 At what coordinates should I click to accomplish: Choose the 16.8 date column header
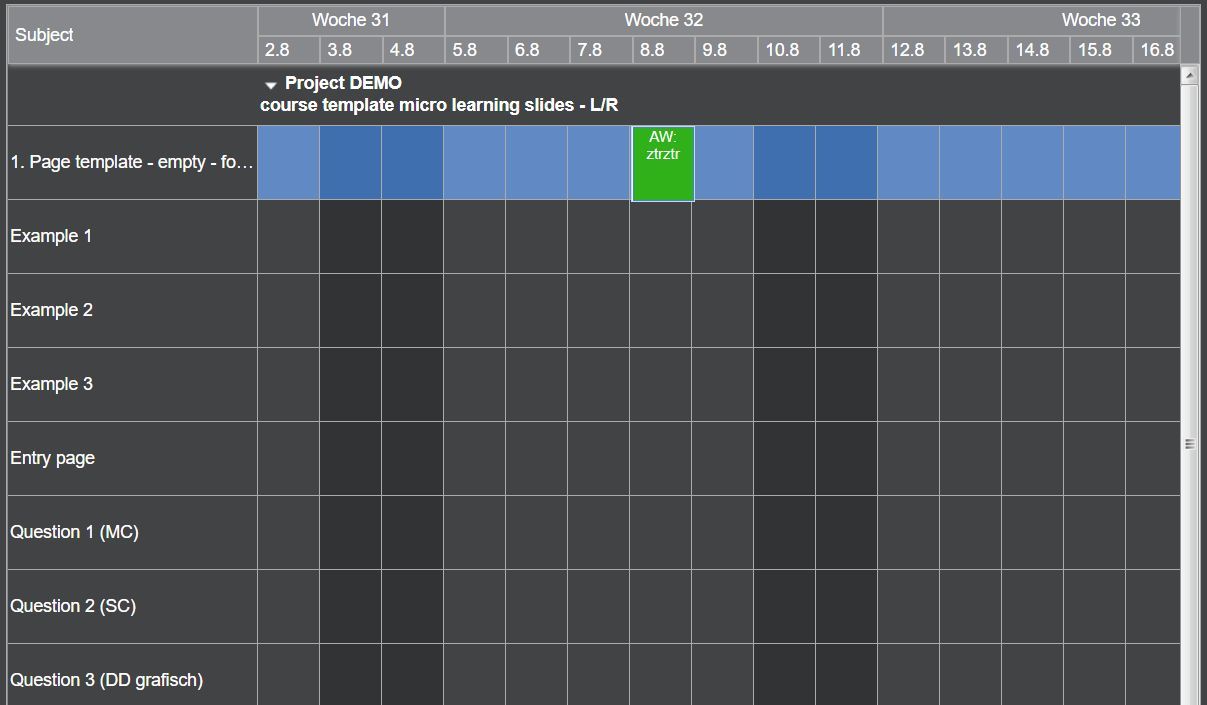1156,50
